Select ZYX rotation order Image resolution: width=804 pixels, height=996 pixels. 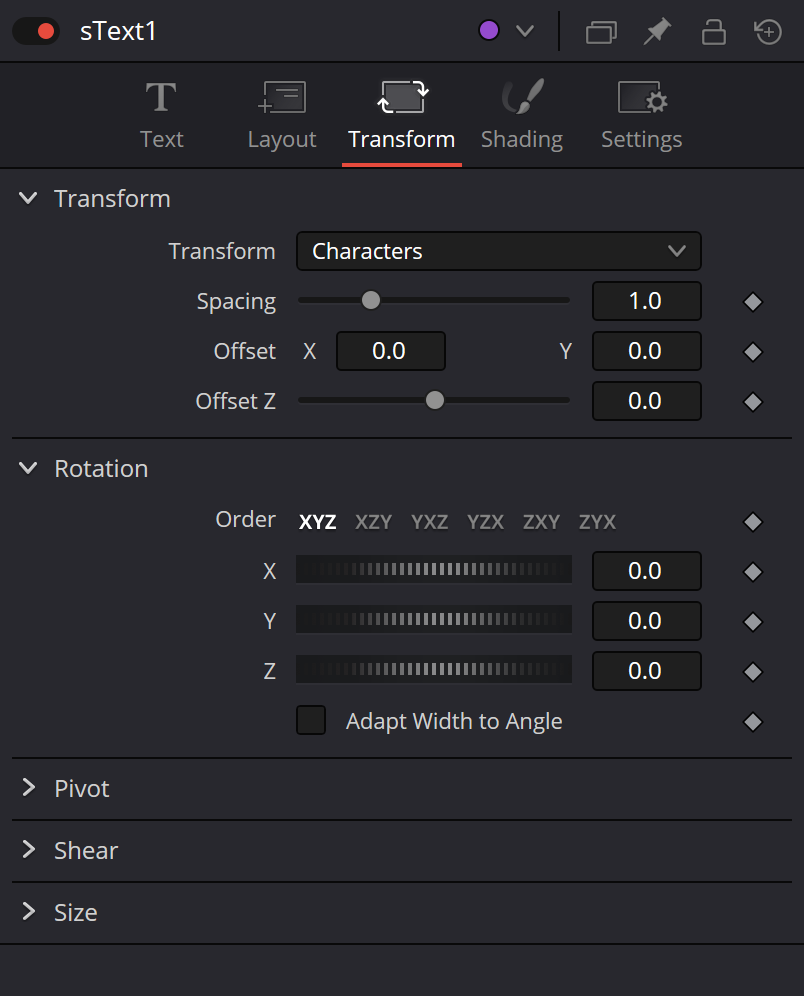597,522
